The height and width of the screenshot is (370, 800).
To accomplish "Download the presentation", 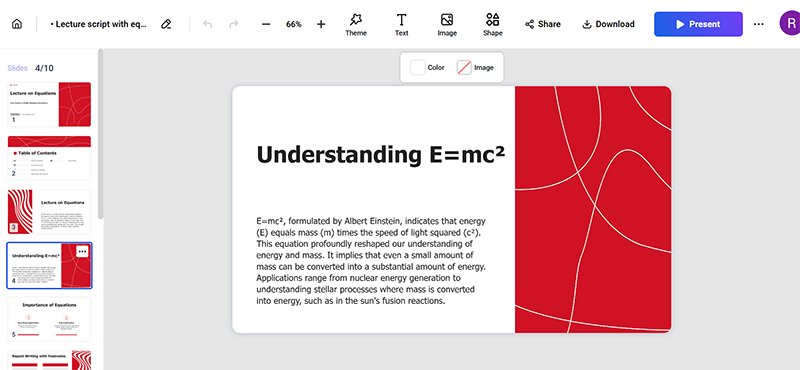I will tap(609, 24).
